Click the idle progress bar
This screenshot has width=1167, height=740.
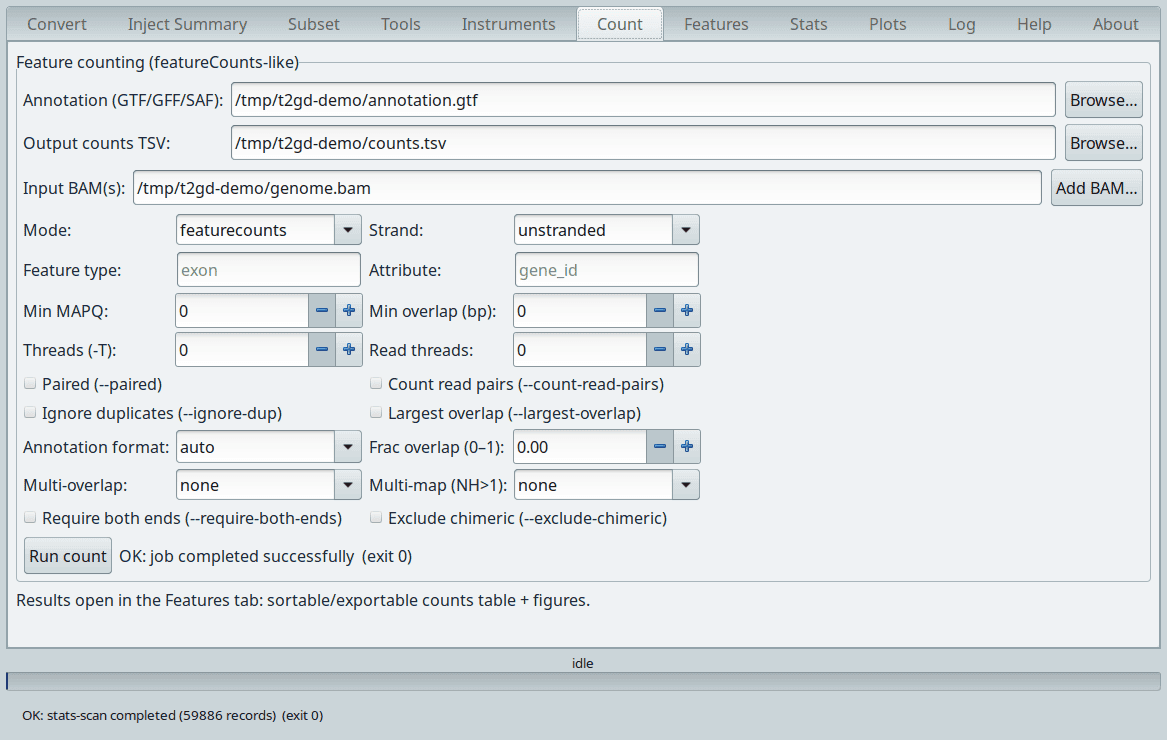(584, 681)
